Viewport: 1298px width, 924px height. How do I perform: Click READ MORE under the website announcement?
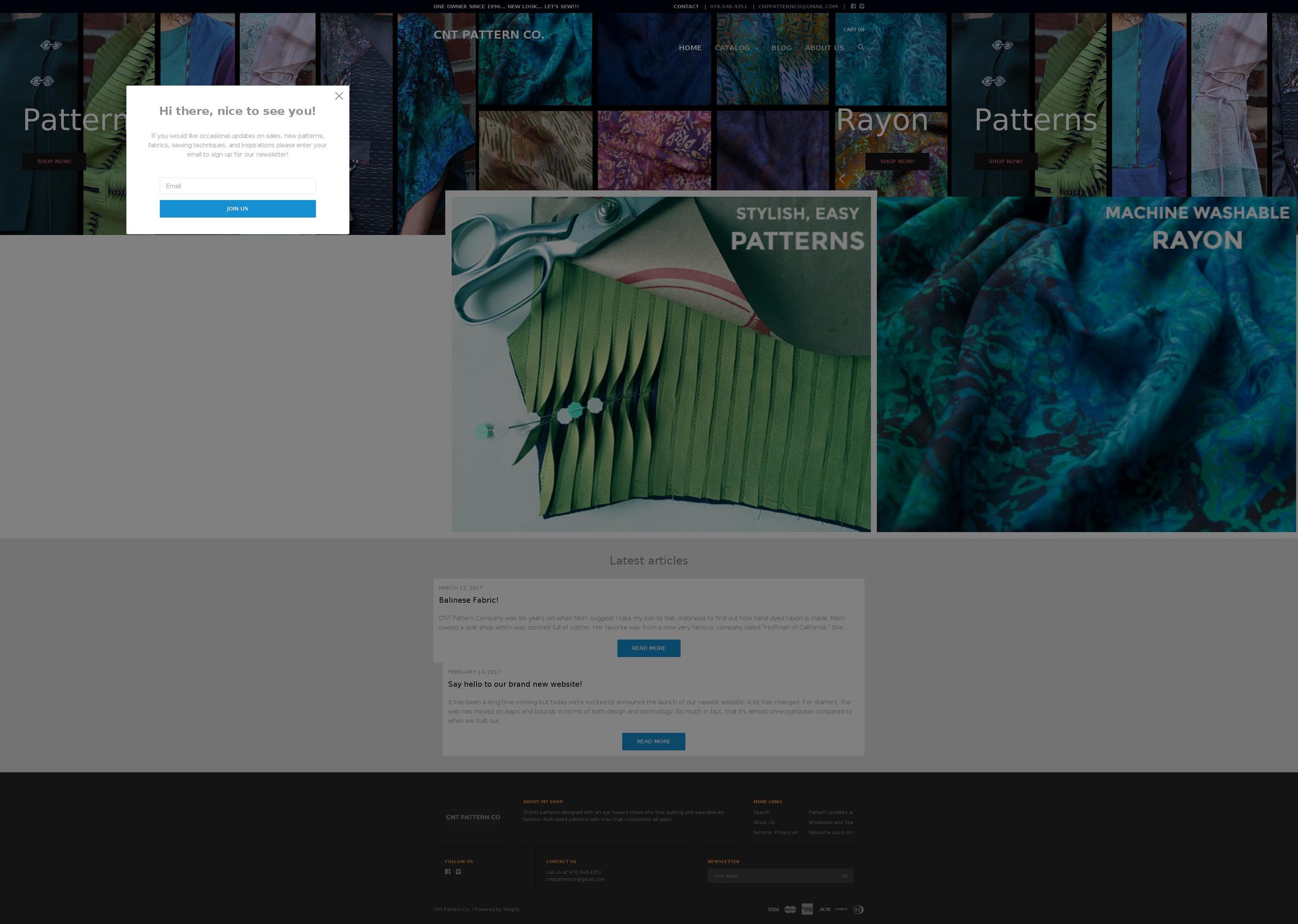(x=653, y=742)
